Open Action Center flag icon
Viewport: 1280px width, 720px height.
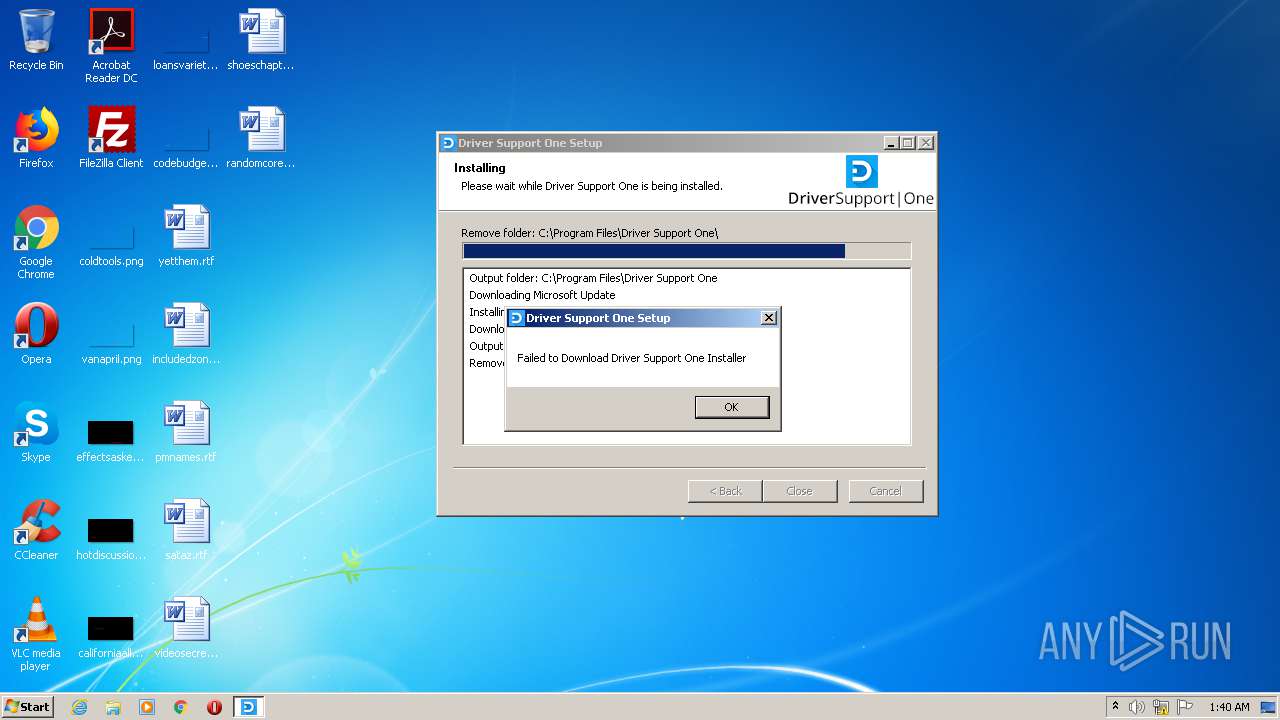[x=1185, y=707]
